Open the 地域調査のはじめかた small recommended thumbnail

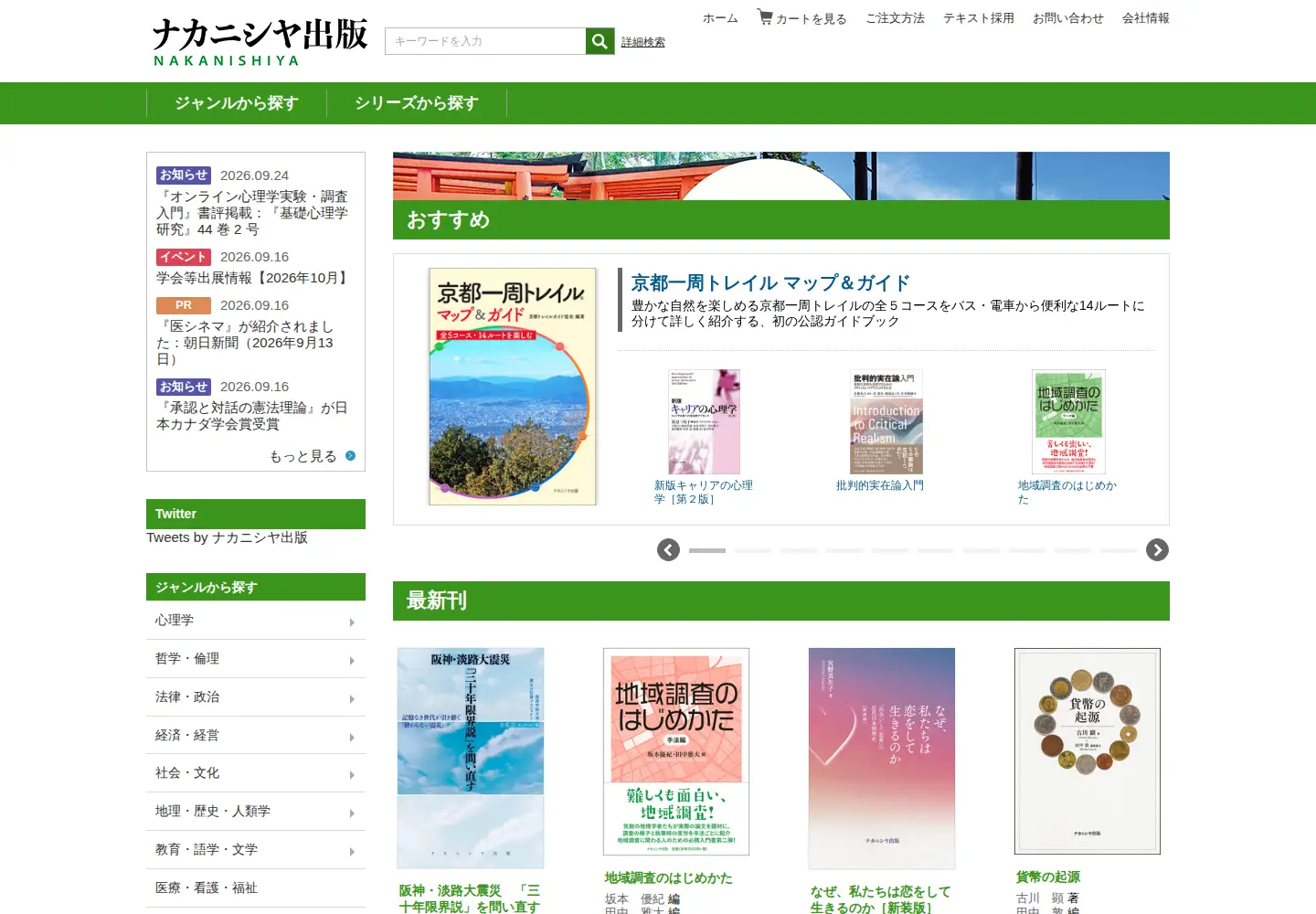[x=1068, y=421]
